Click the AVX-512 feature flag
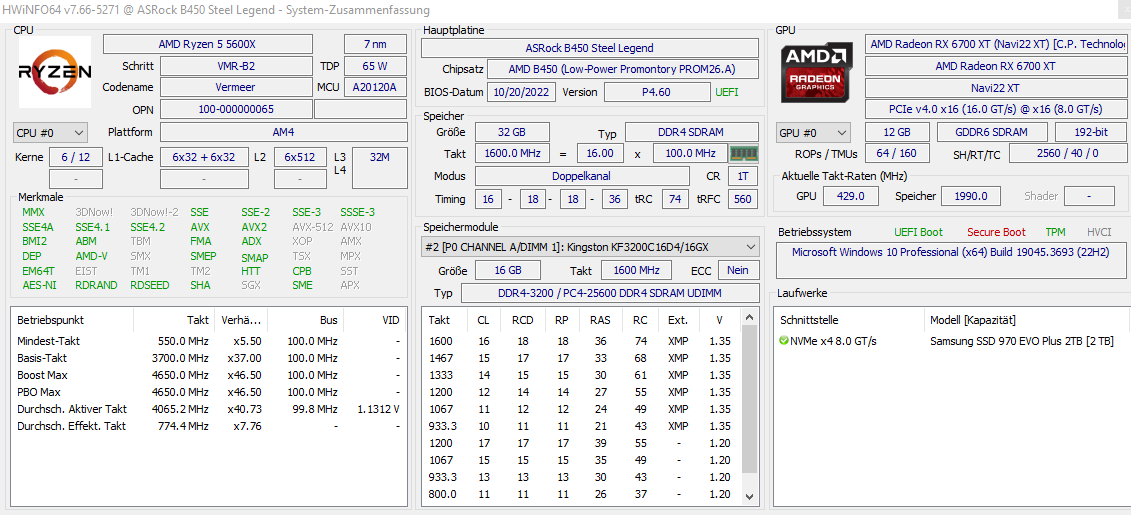Image resolution: width=1131 pixels, height=515 pixels. click(312, 227)
